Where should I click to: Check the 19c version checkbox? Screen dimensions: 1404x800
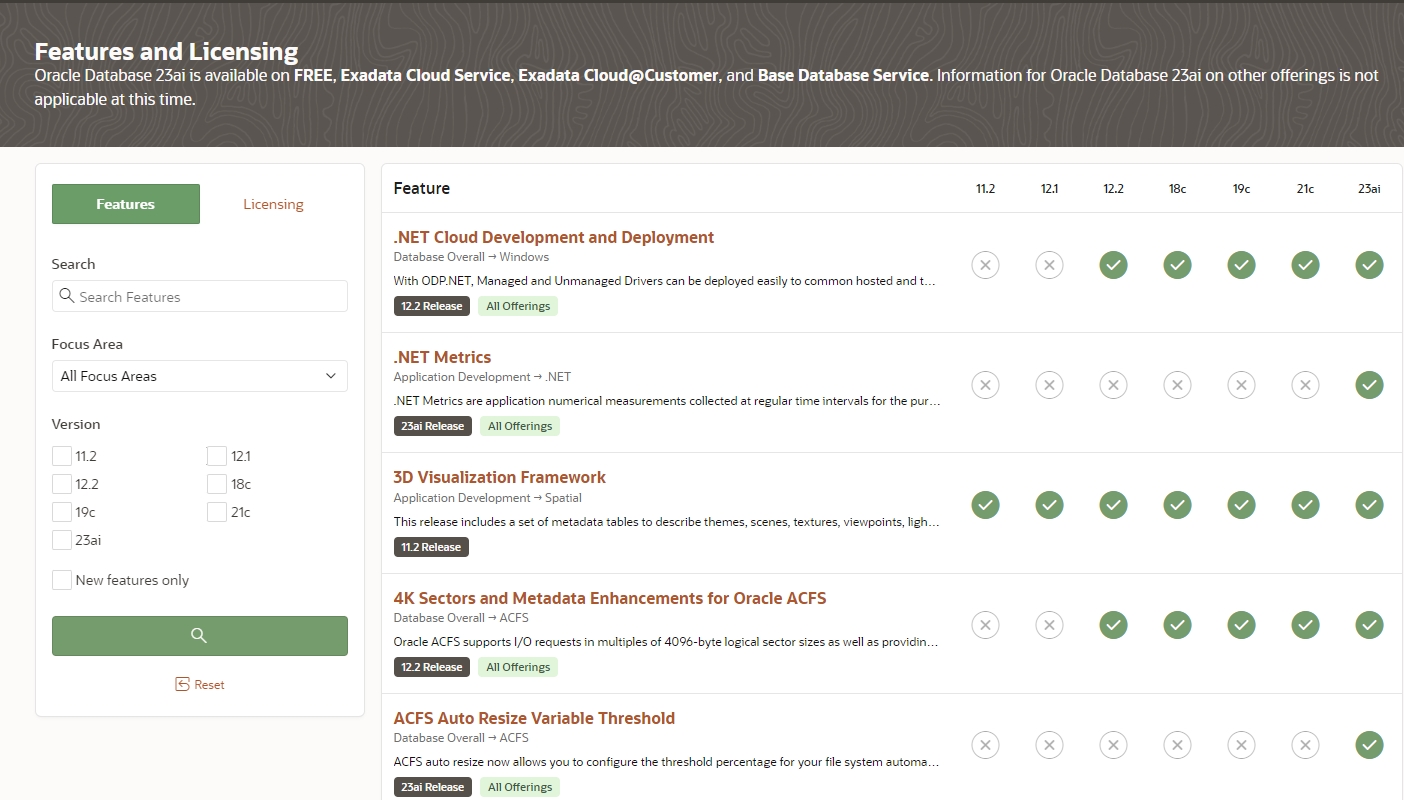pos(62,512)
